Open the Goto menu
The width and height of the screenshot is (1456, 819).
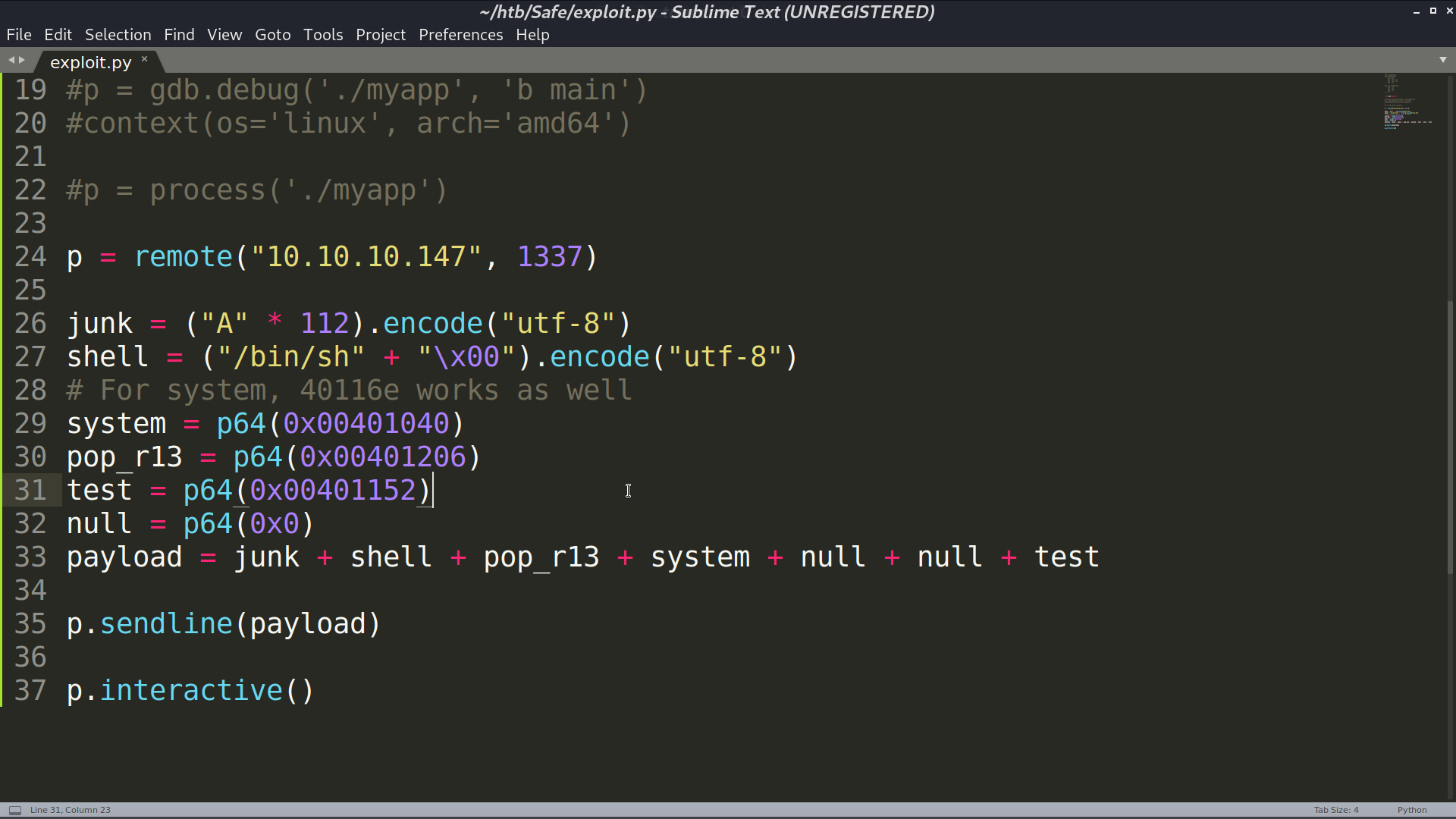(273, 35)
